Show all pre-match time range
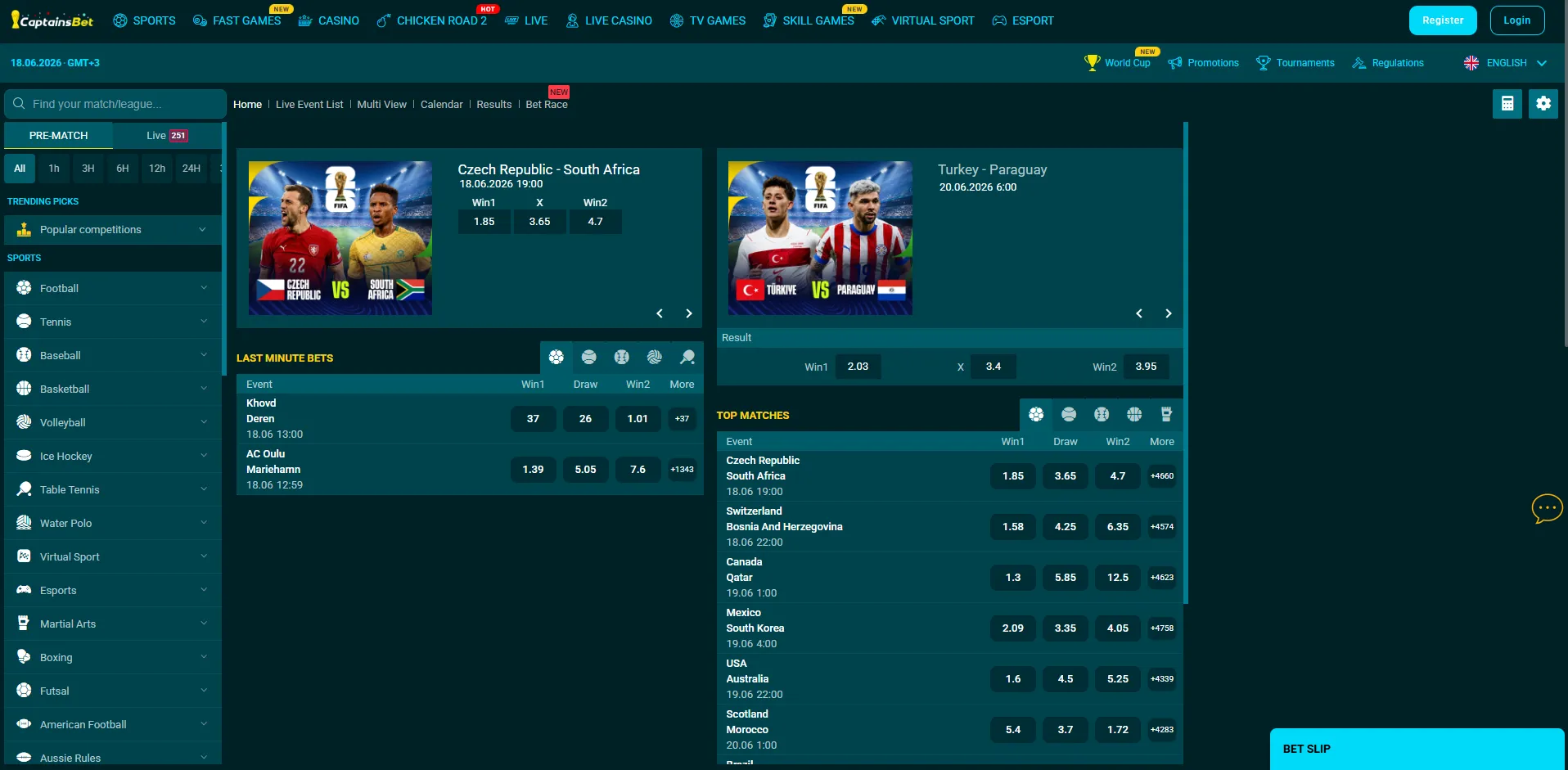This screenshot has width=1568, height=770. coord(20,169)
